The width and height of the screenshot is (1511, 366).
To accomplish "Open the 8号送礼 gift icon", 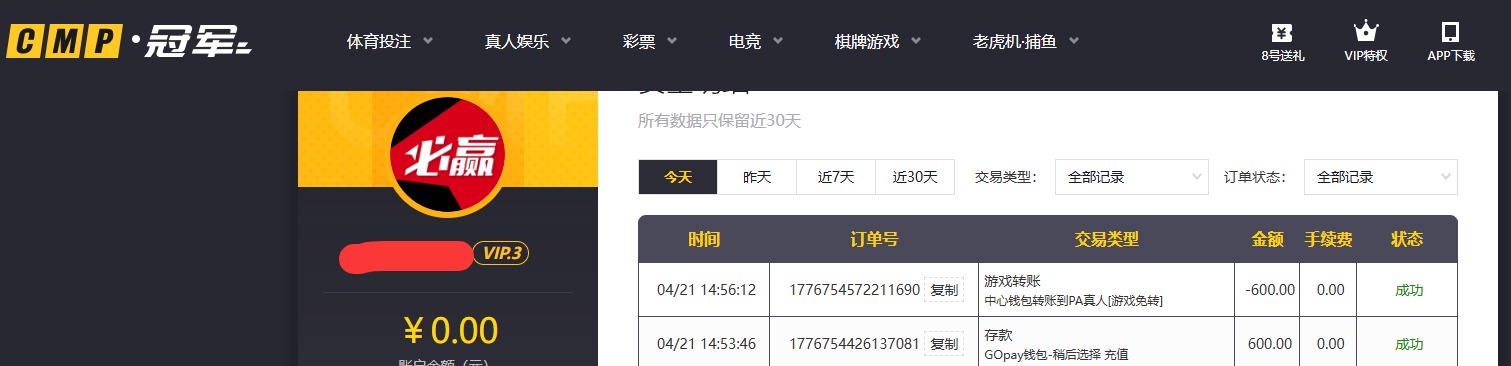I will [x=1282, y=32].
